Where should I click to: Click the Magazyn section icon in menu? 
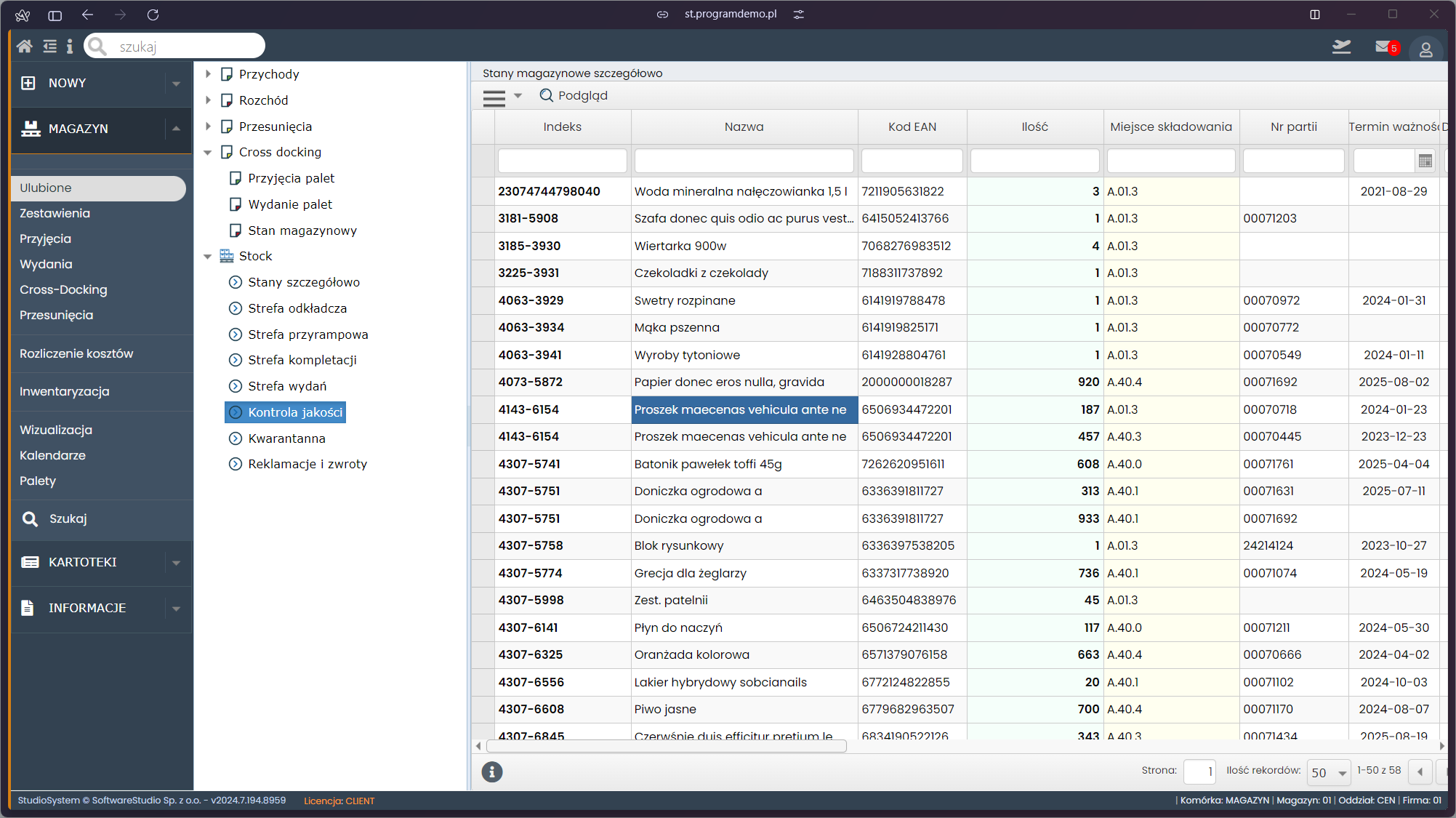click(27, 128)
